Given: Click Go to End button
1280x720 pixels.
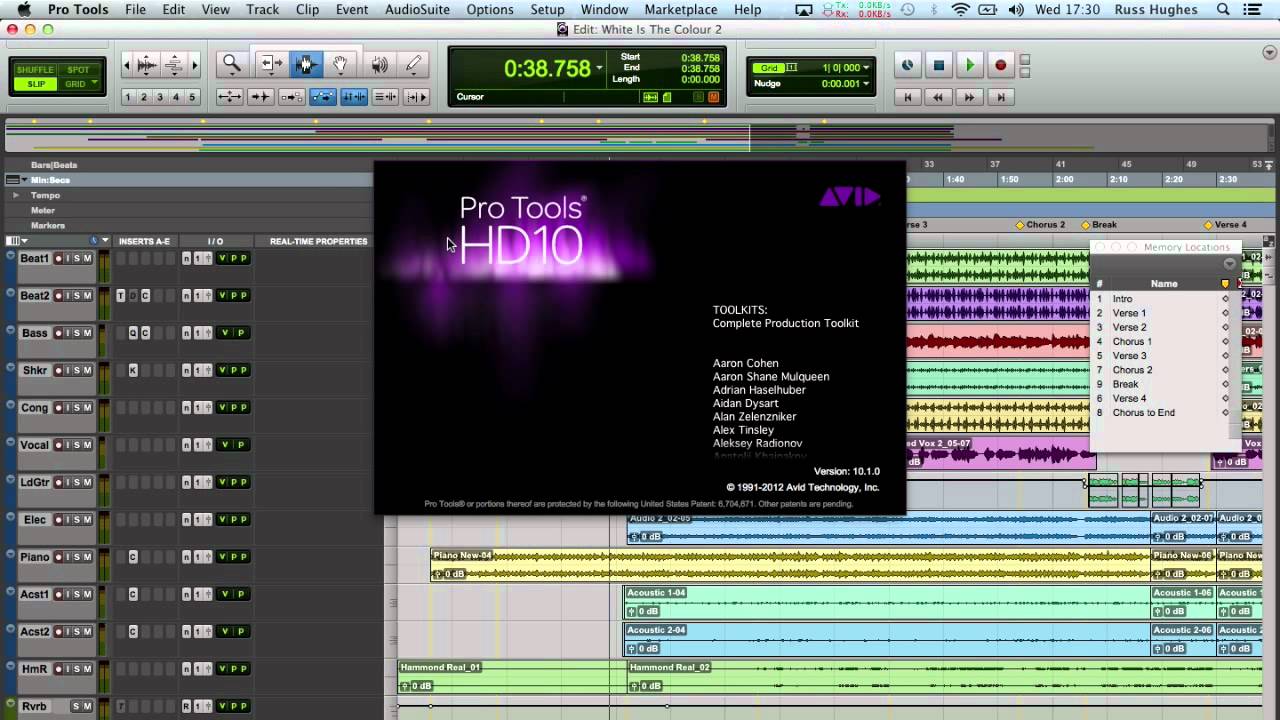Looking at the screenshot, I should (x=1000, y=97).
